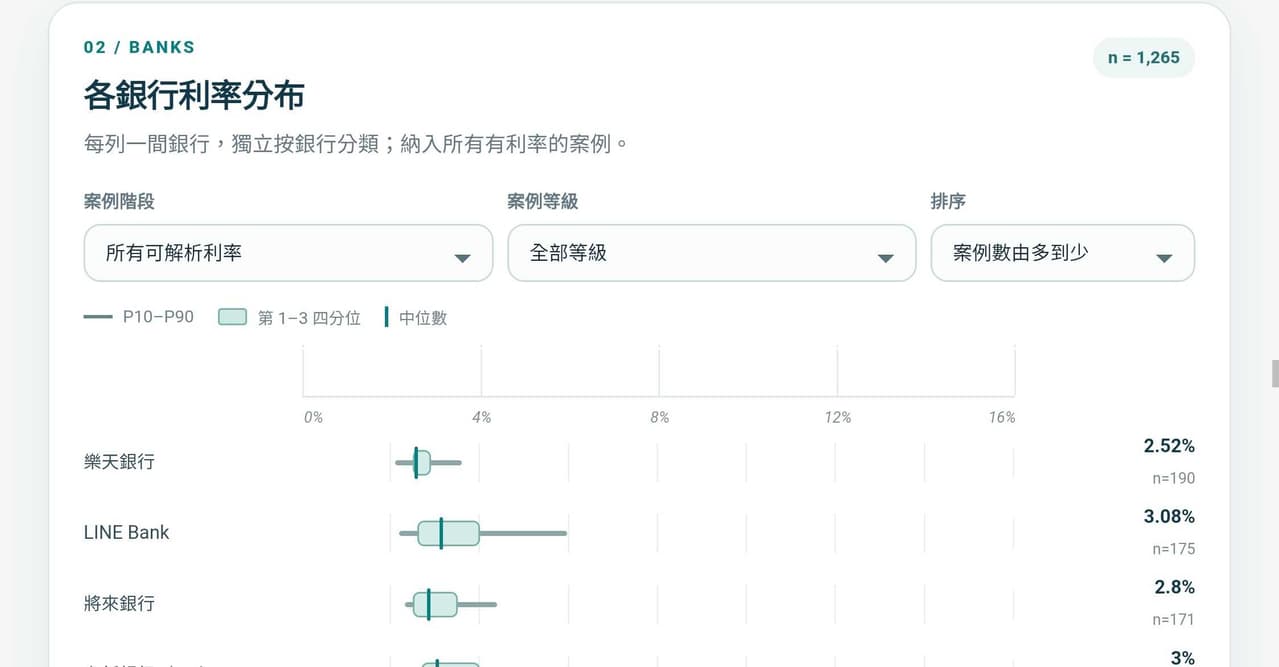This screenshot has width=1279, height=667.
Task: Click the 各銀行利率分布 section heading
Action: click(x=194, y=96)
